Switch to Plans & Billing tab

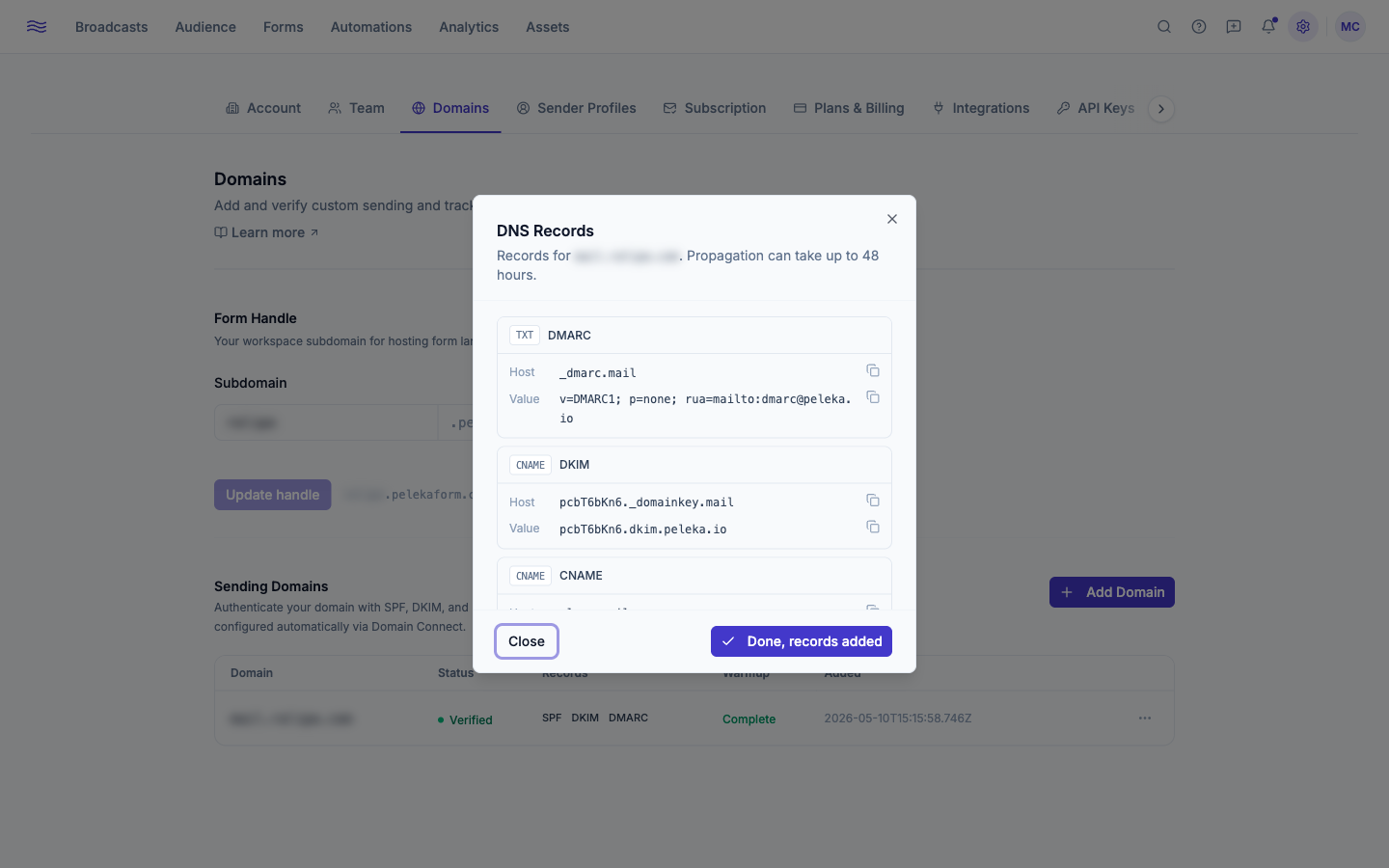849,108
